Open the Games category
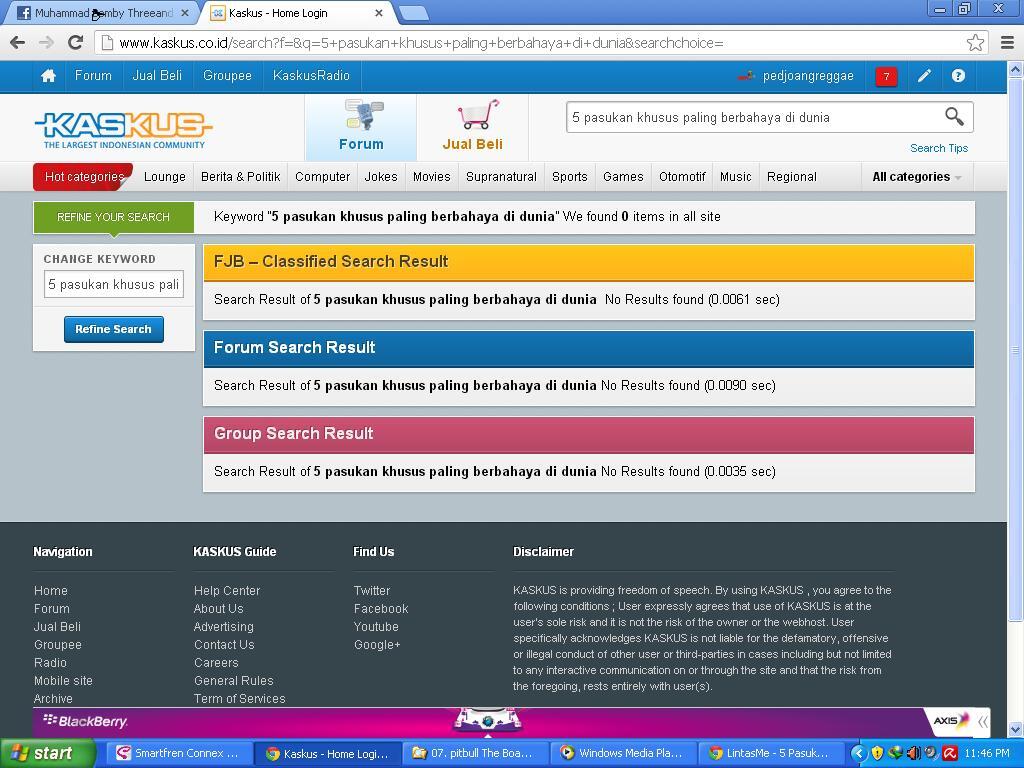 pyautogui.click(x=623, y=177)
